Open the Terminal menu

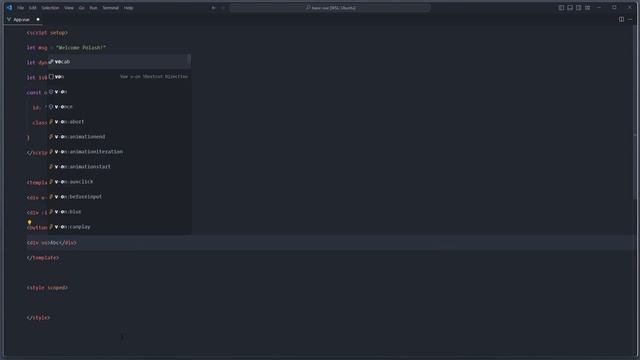coord(110,8)
